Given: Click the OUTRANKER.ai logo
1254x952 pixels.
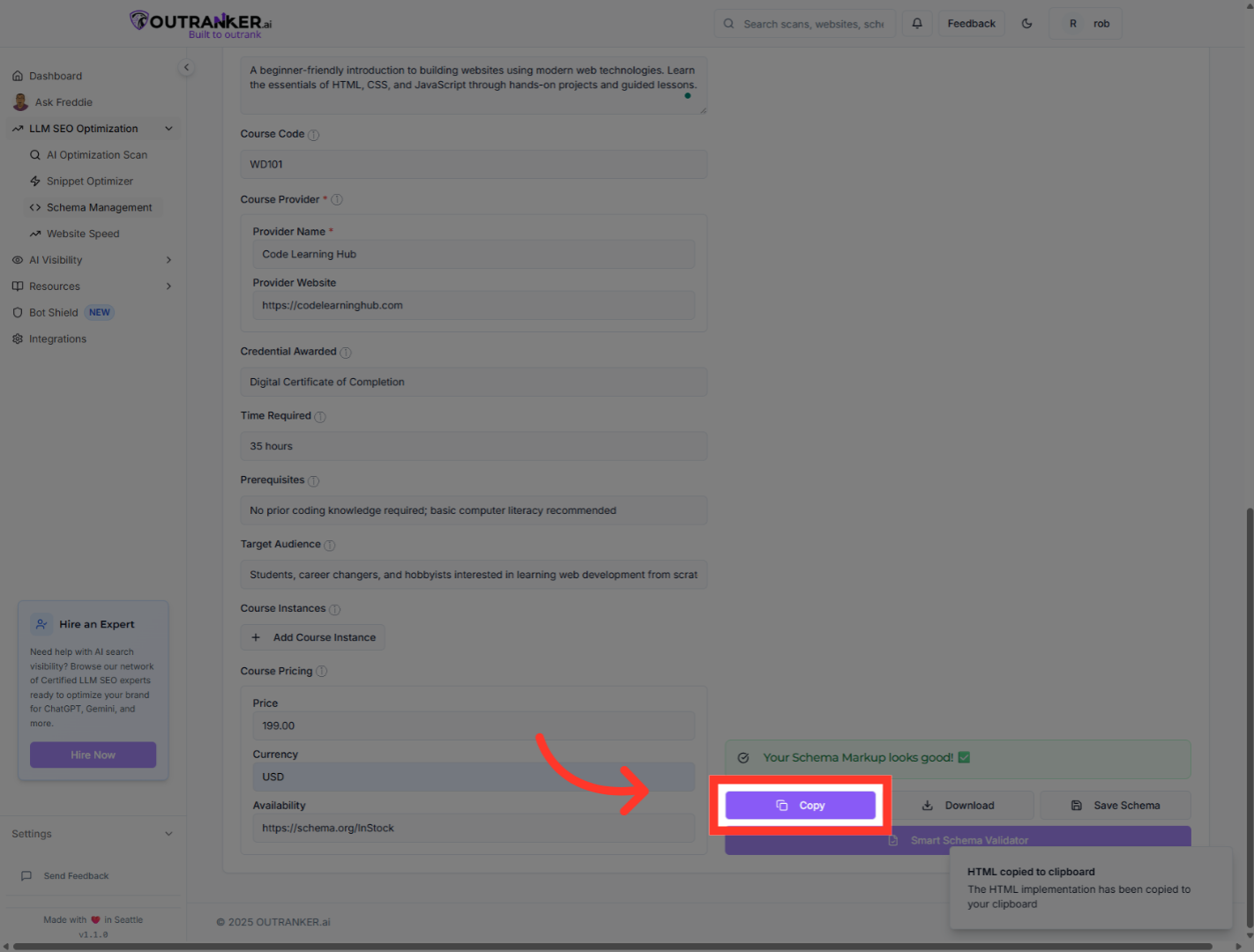Looking at the screenshot, I should tap(200, 24).
